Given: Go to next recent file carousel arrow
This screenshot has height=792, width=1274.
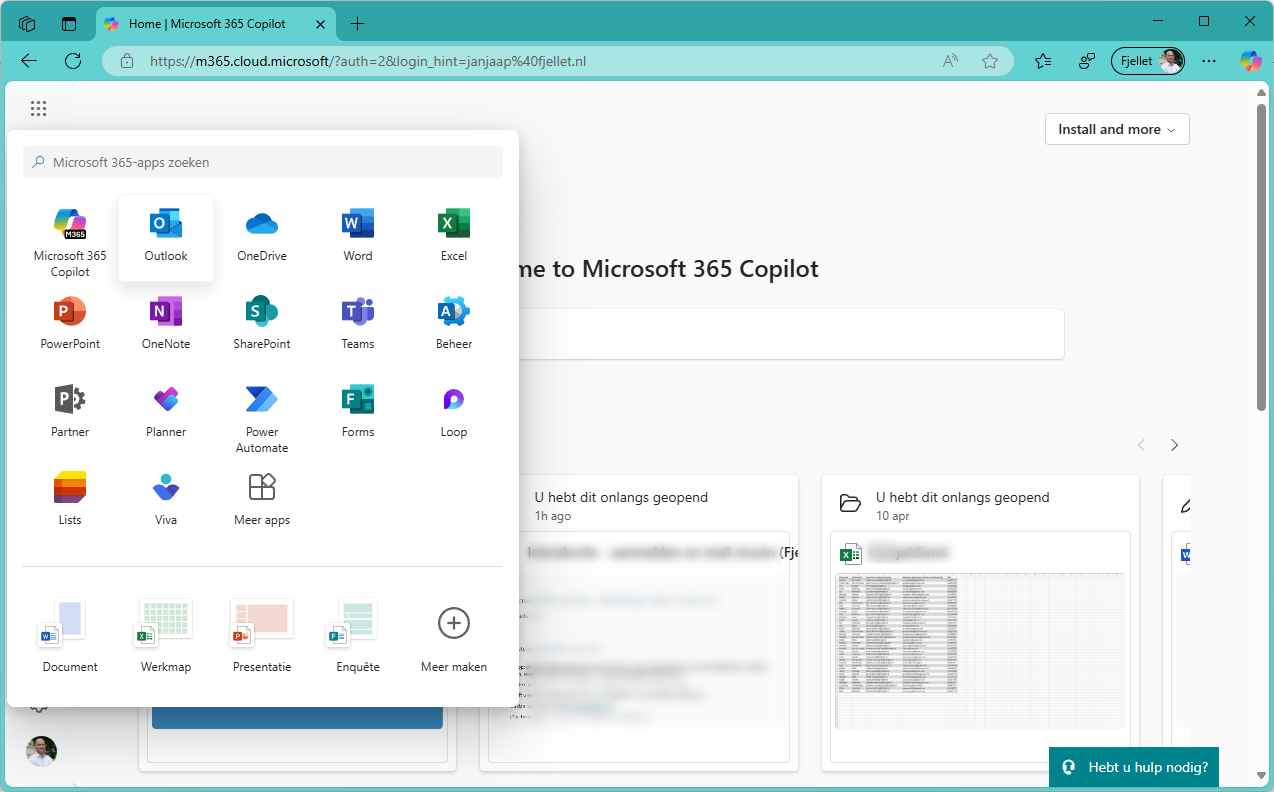Looking at the screenshot, I should tap(1175, 445).
